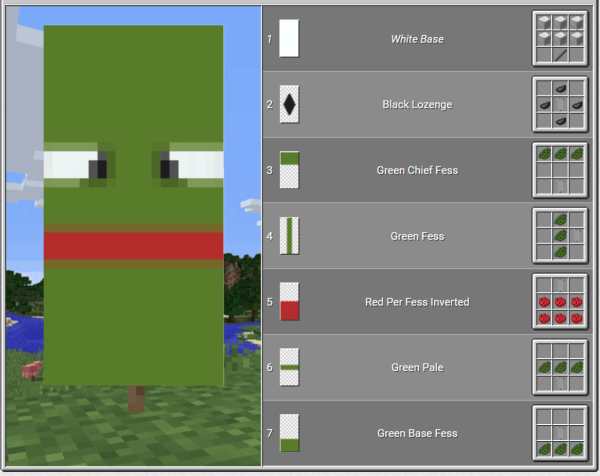This screenshot has height=476, width=600.
Task: Click the red mouth stripe on banner
Action: click(x=133, y=246)
